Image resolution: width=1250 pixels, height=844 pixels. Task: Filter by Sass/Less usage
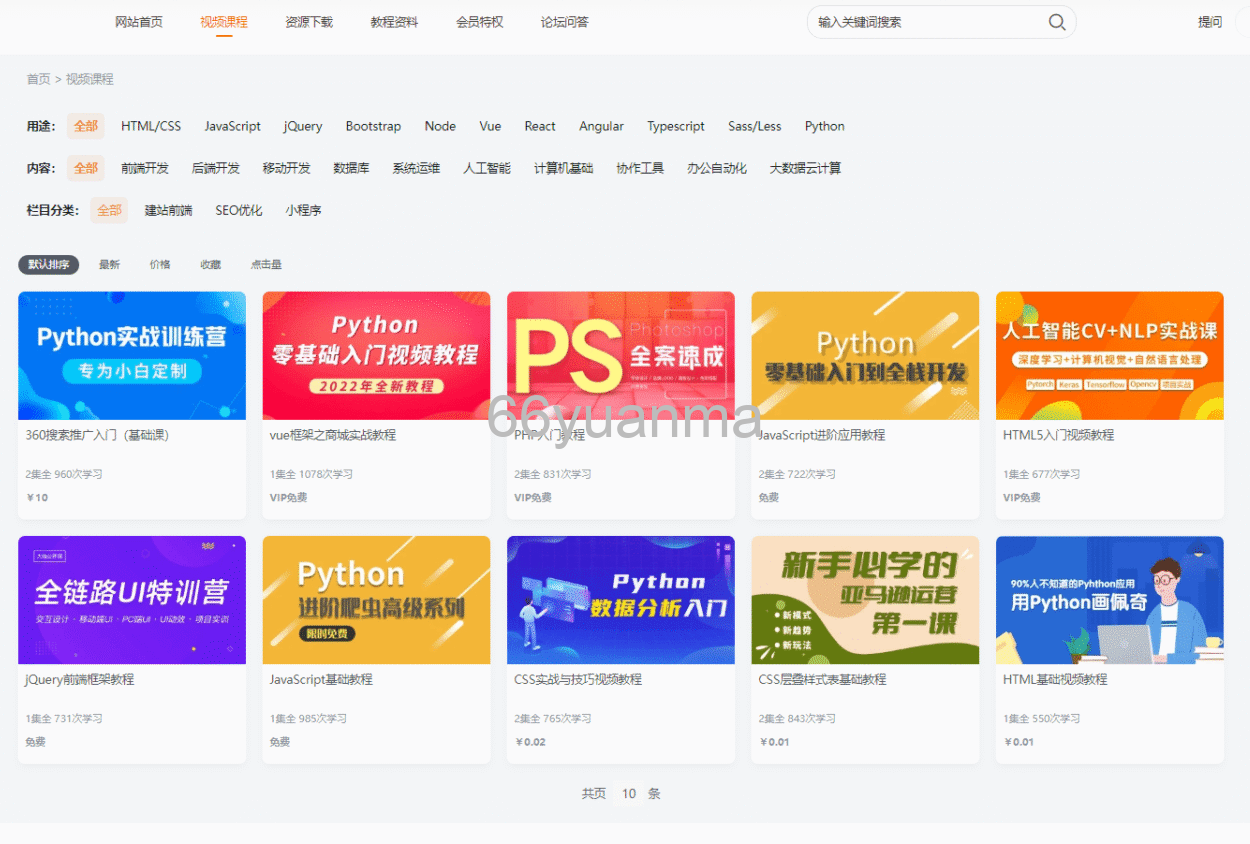click(x=755, y=126)
